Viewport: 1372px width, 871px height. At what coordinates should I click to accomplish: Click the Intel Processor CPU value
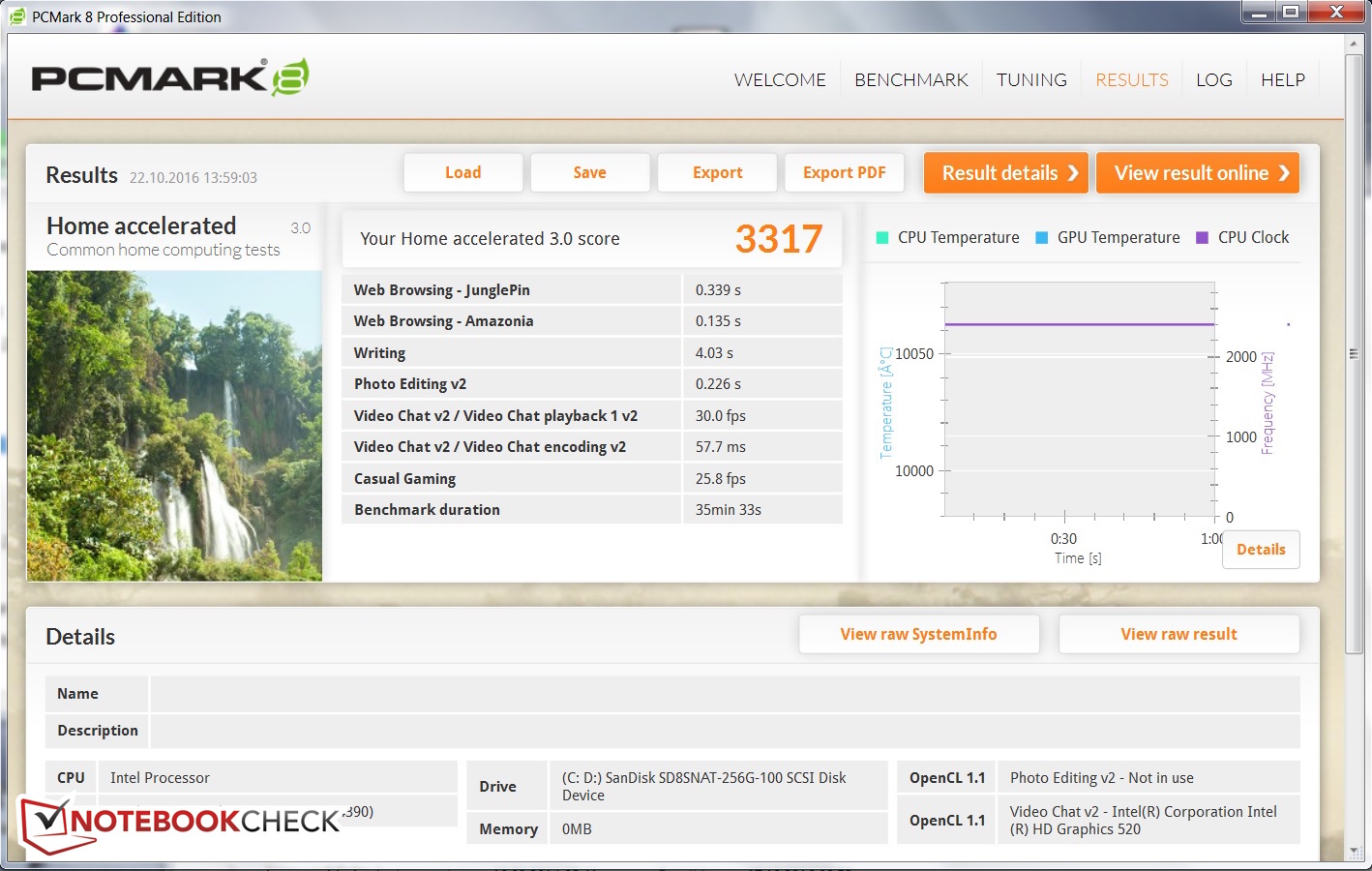click(160, 778)
